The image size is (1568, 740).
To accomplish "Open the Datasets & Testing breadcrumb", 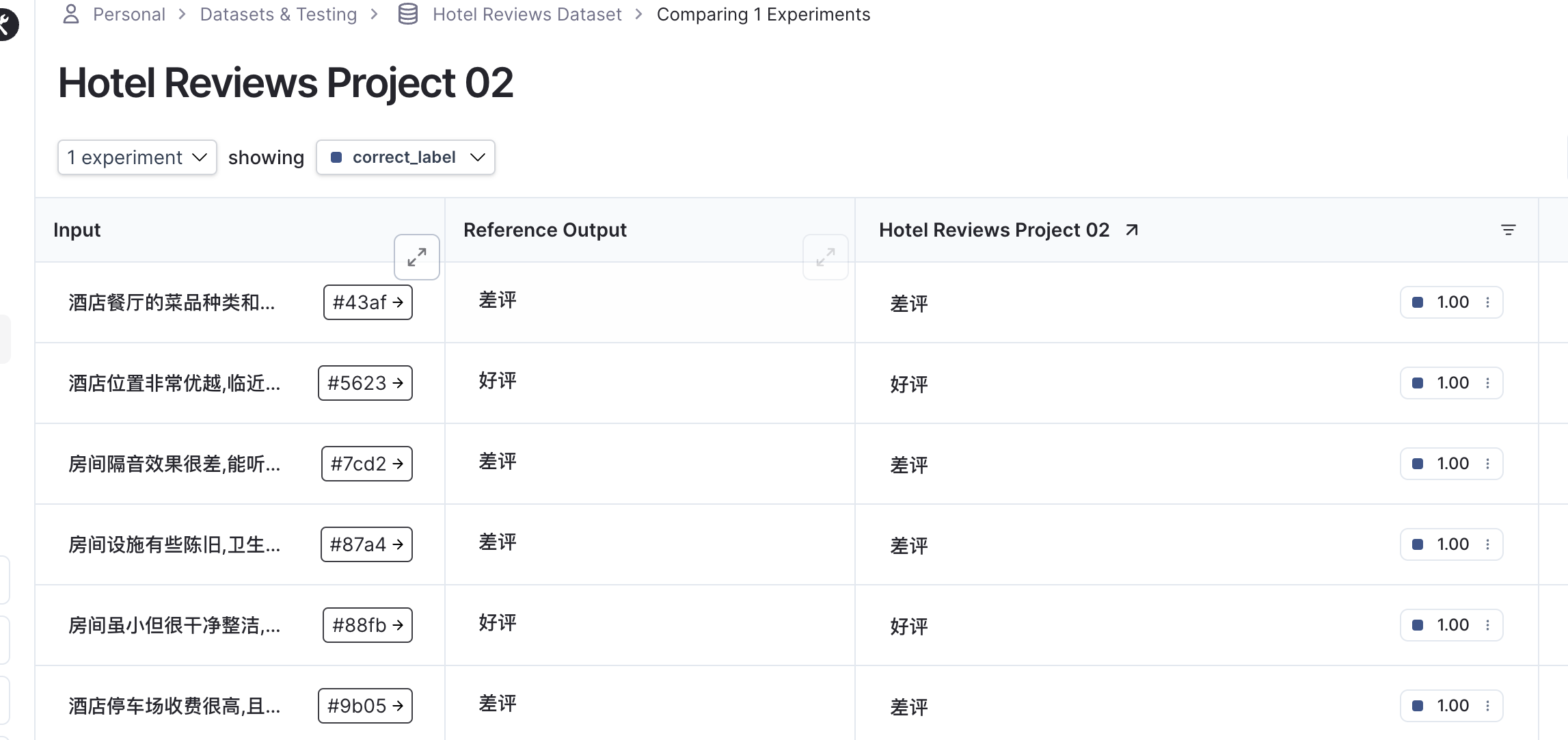I will (278, 14).
